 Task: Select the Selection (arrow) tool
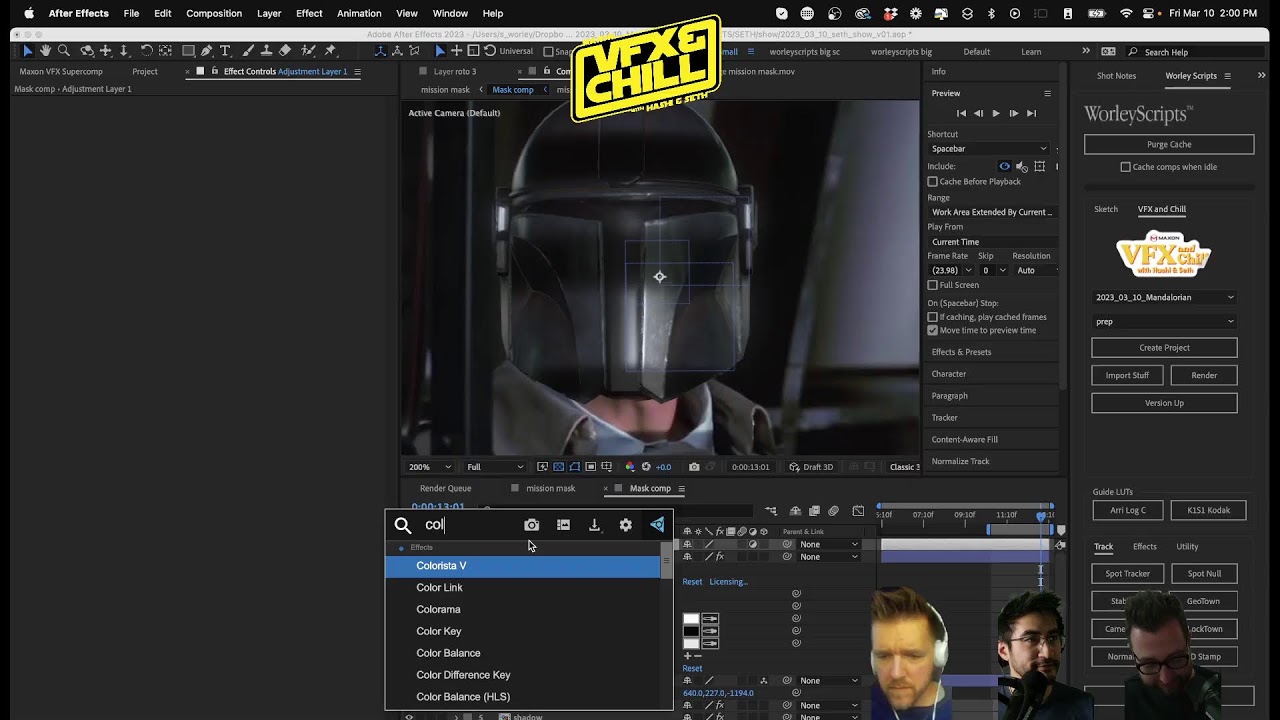pos(28,51)
